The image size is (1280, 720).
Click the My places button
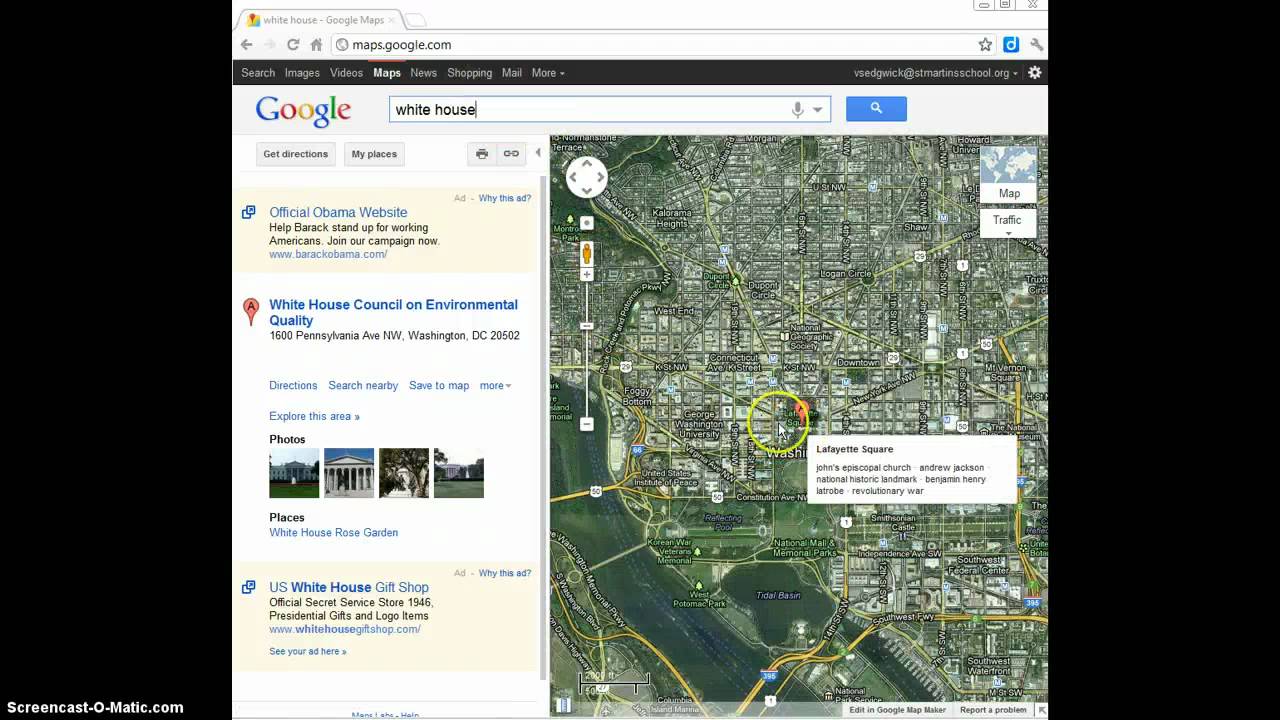pyautogui.click(x=374, y=154)
